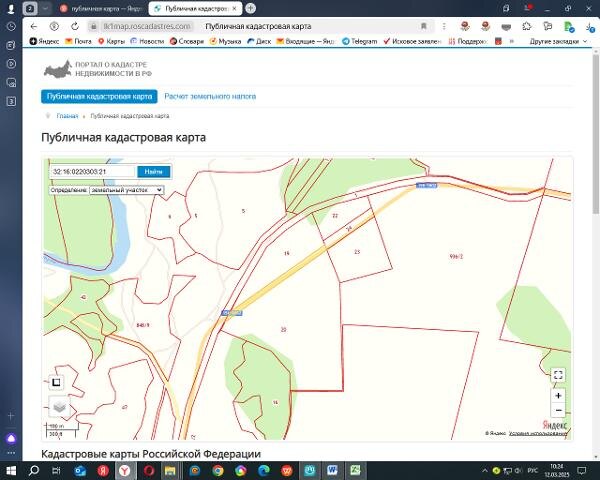
Task: Click the Яндекс logo on the map
Action: (x=554, y=425)
